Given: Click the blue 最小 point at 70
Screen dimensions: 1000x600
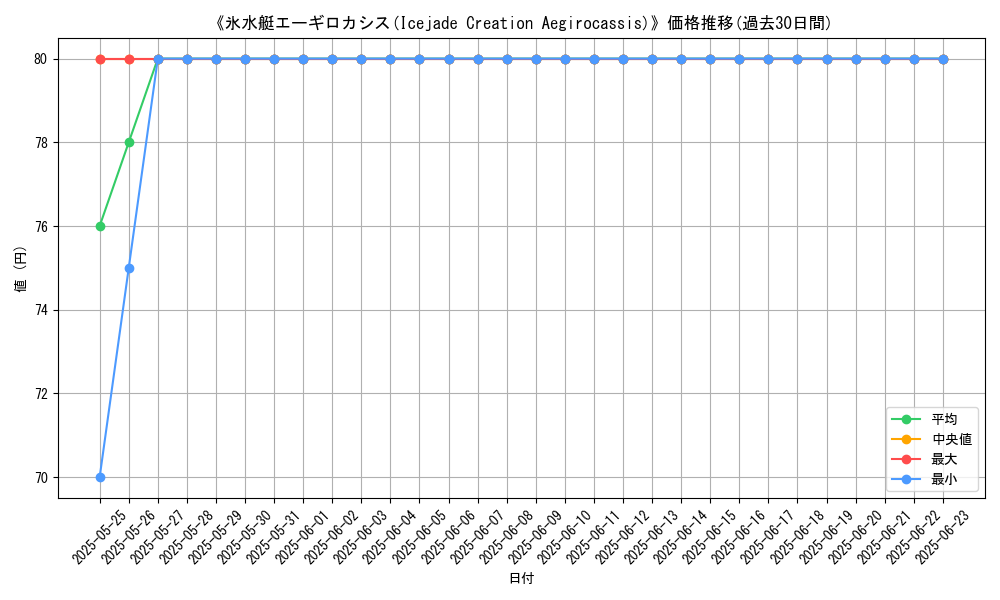Looking at the screenshot, I should [100, 478].
